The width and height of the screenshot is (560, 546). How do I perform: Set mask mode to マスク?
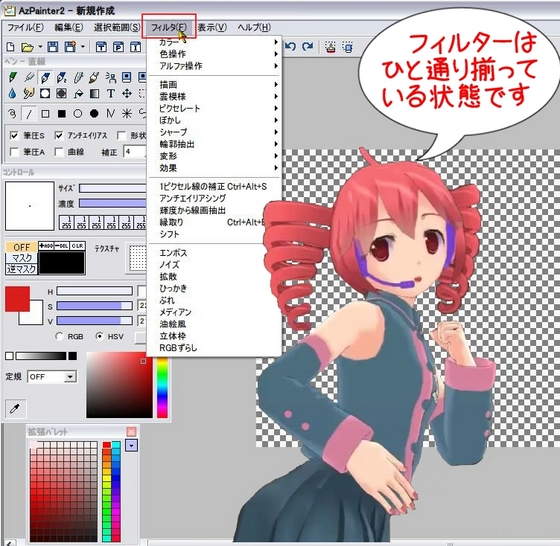[x=21, y=258]
